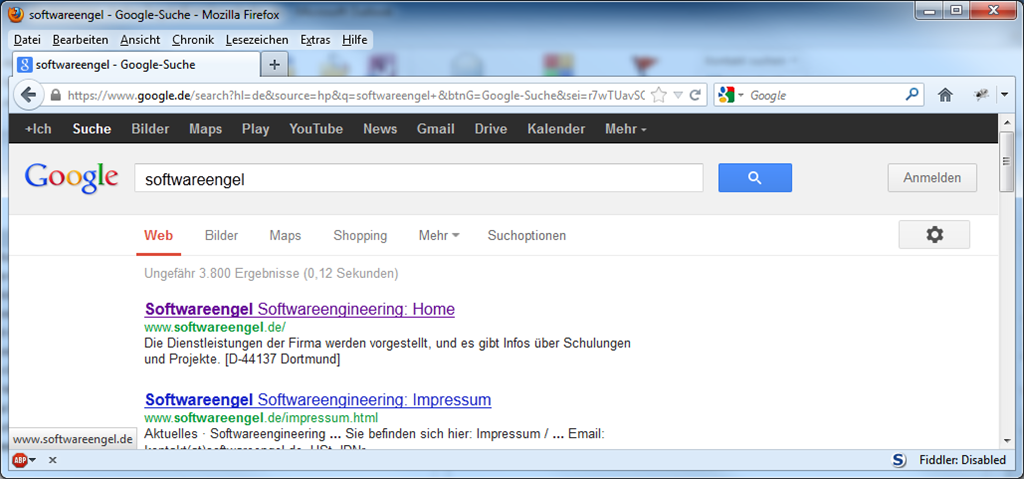Click the Adblock Plus ABP icon

pyautogui.click(x=20, y=460)
